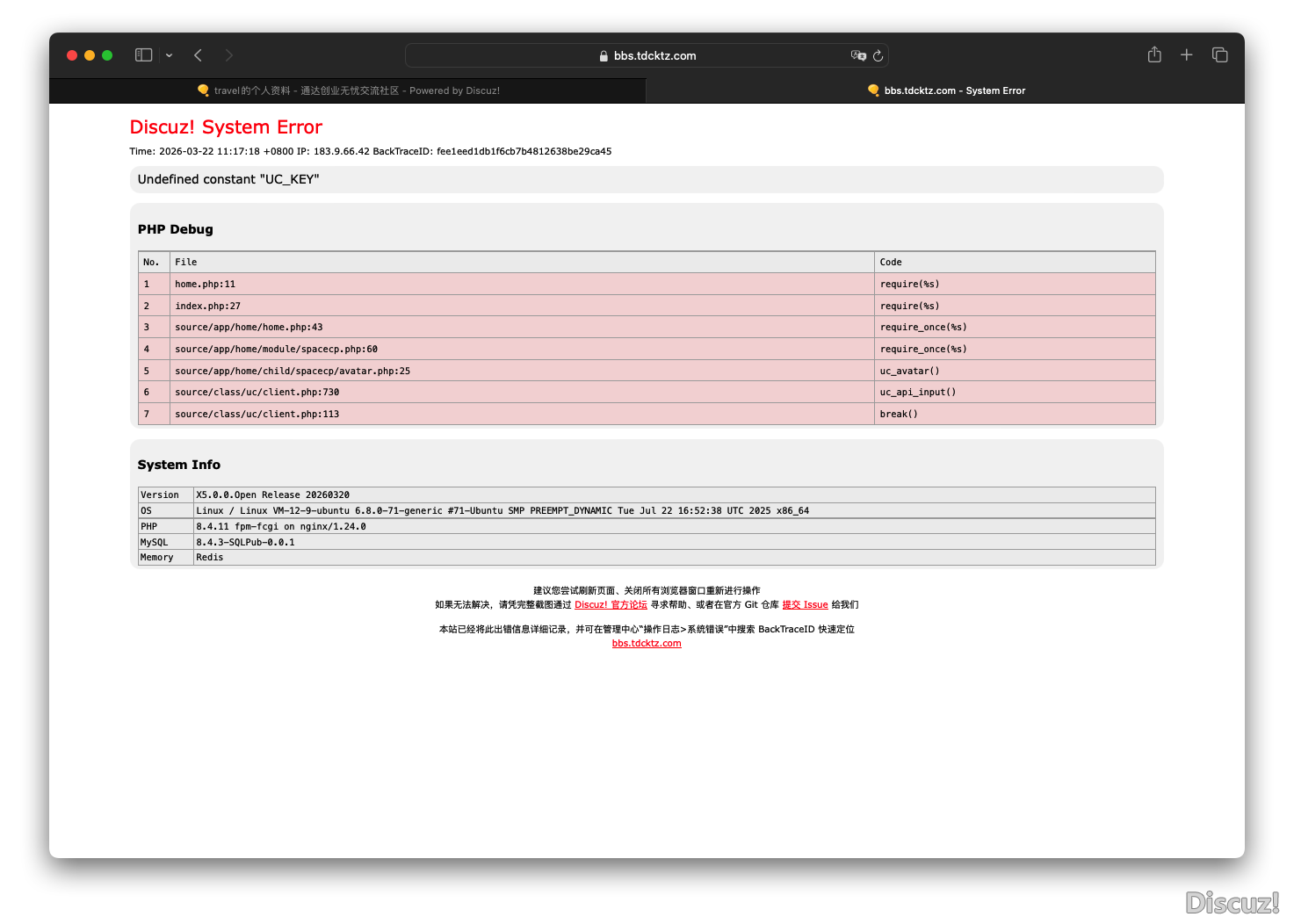Screen dimensions: 1294x924
Task: Open a new tab with plus icon
Action: (1186, 55)
